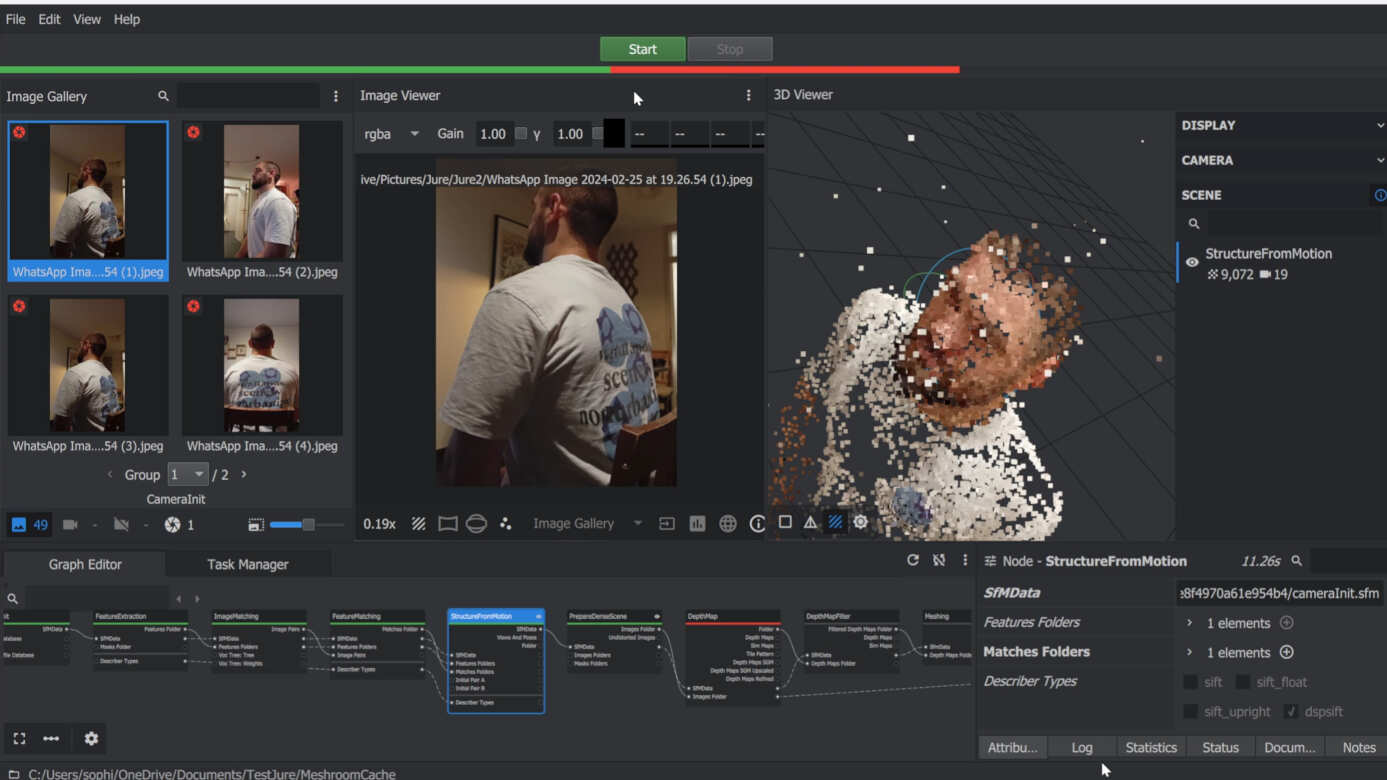1387x780 pixels.
Task: Expand Features Folders elements list
Action: click(1190, 623)
